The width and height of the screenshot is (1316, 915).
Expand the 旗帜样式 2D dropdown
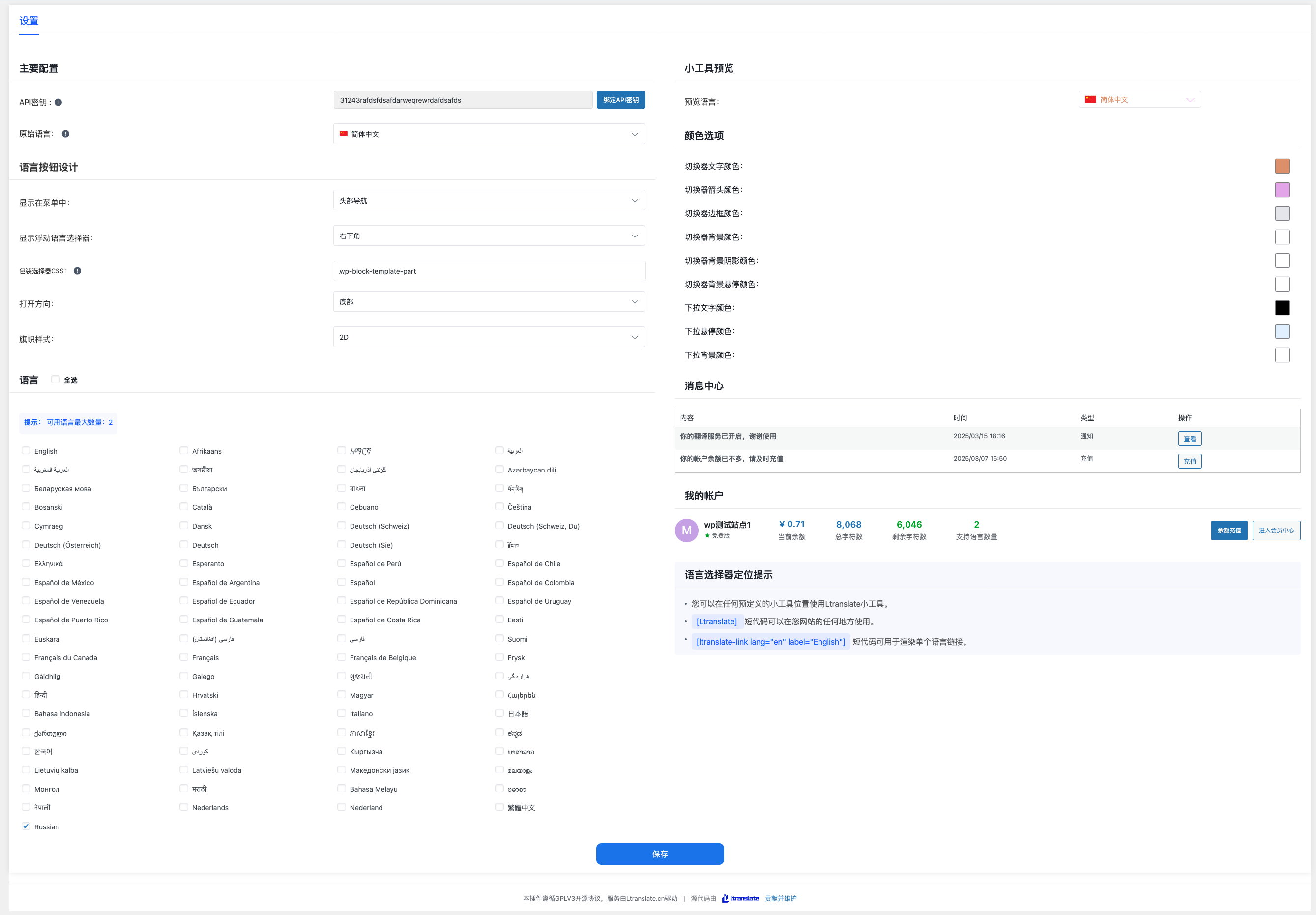(489, 337)
